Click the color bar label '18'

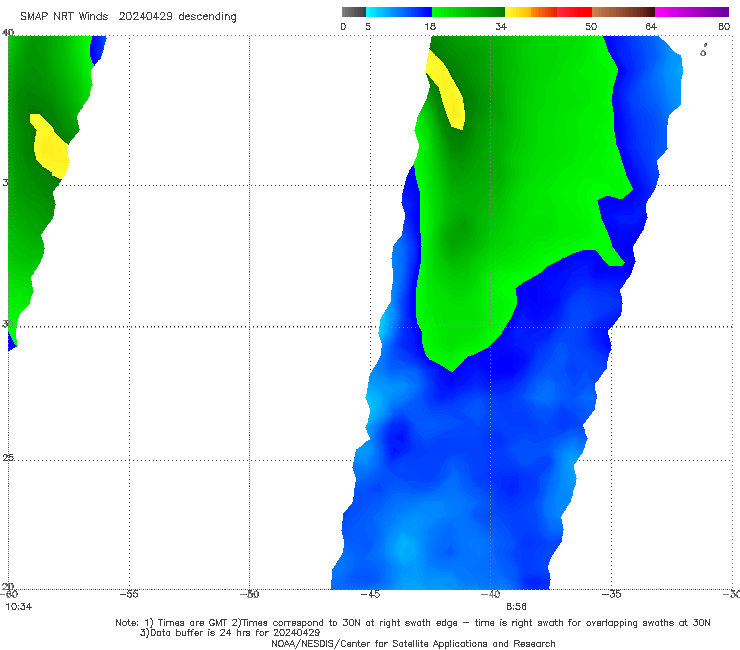tap(430, 26)
